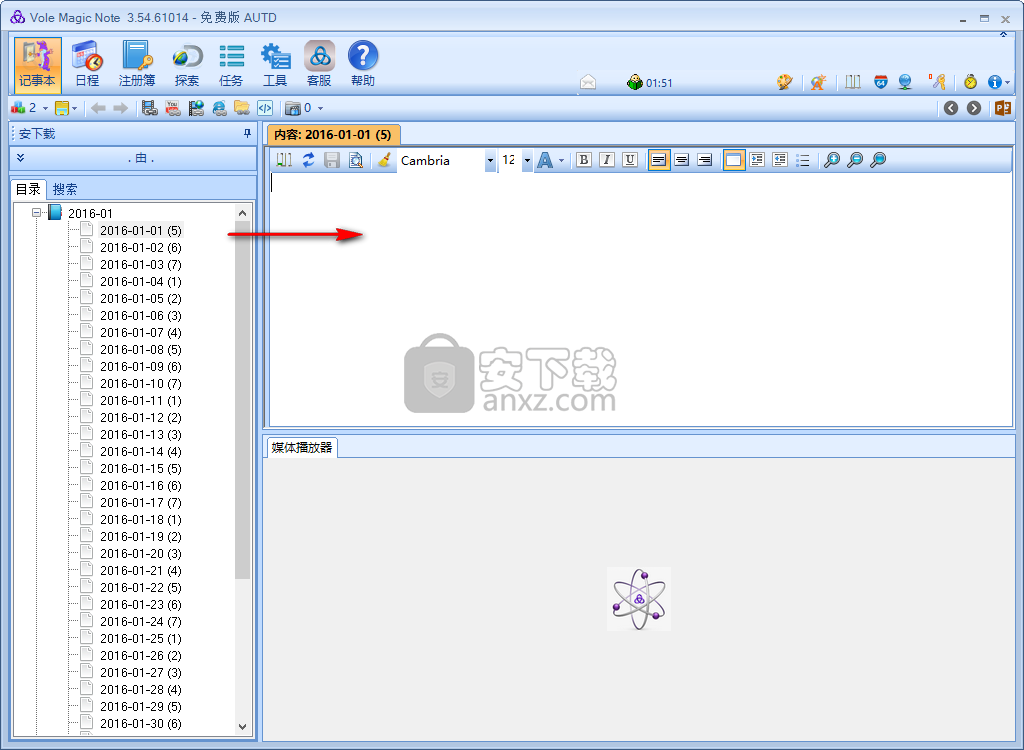Expand the double-chevron panel header

tap(20, 157)
